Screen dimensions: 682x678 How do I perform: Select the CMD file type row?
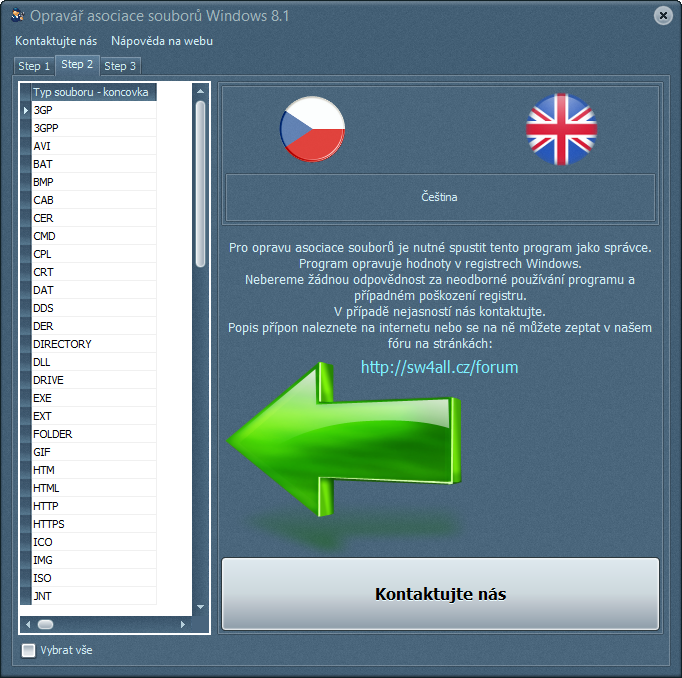tap(94, 236)
